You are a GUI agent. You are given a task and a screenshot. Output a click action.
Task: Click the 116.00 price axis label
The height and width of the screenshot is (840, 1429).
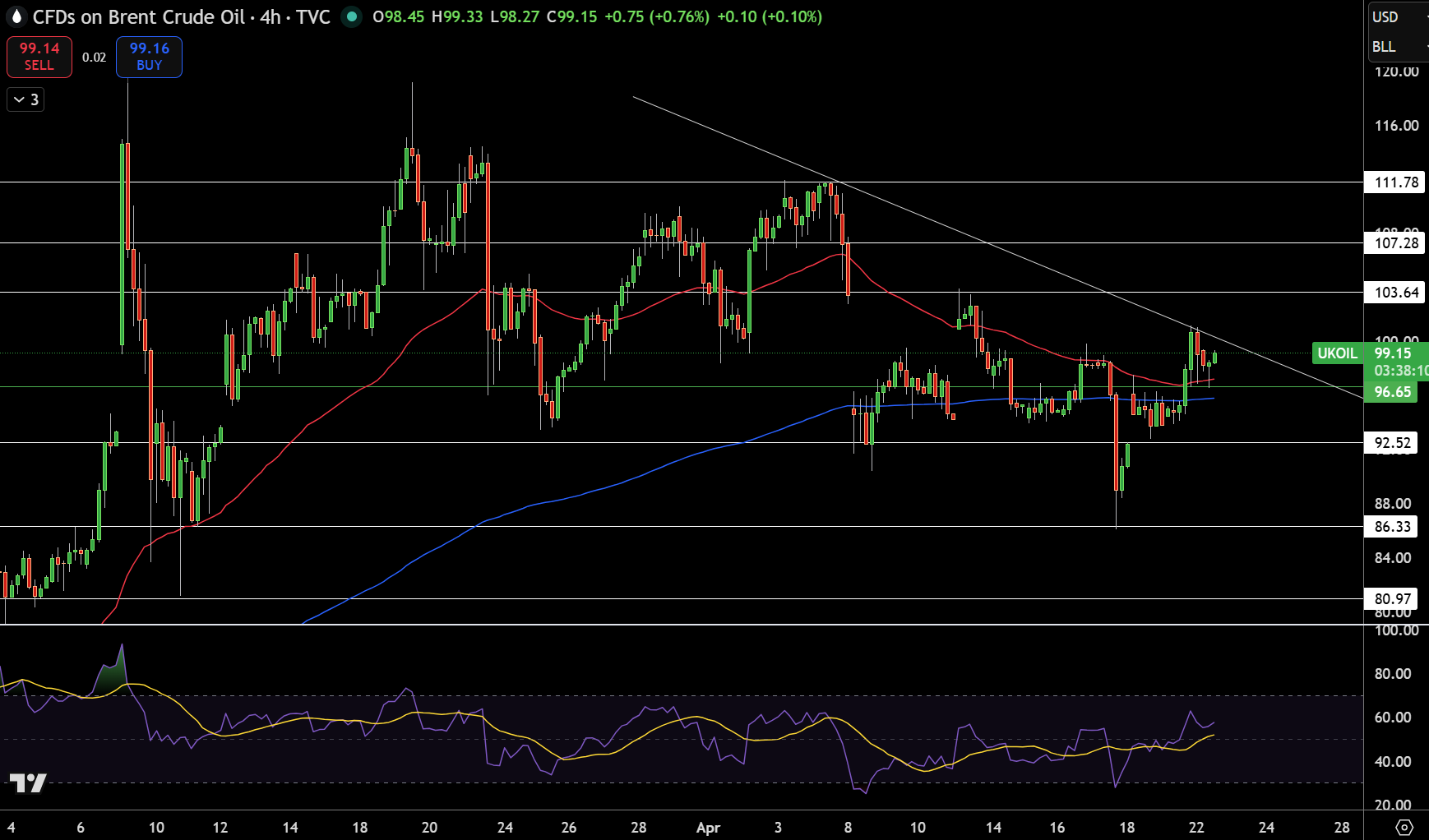[x=1396, y=126]
